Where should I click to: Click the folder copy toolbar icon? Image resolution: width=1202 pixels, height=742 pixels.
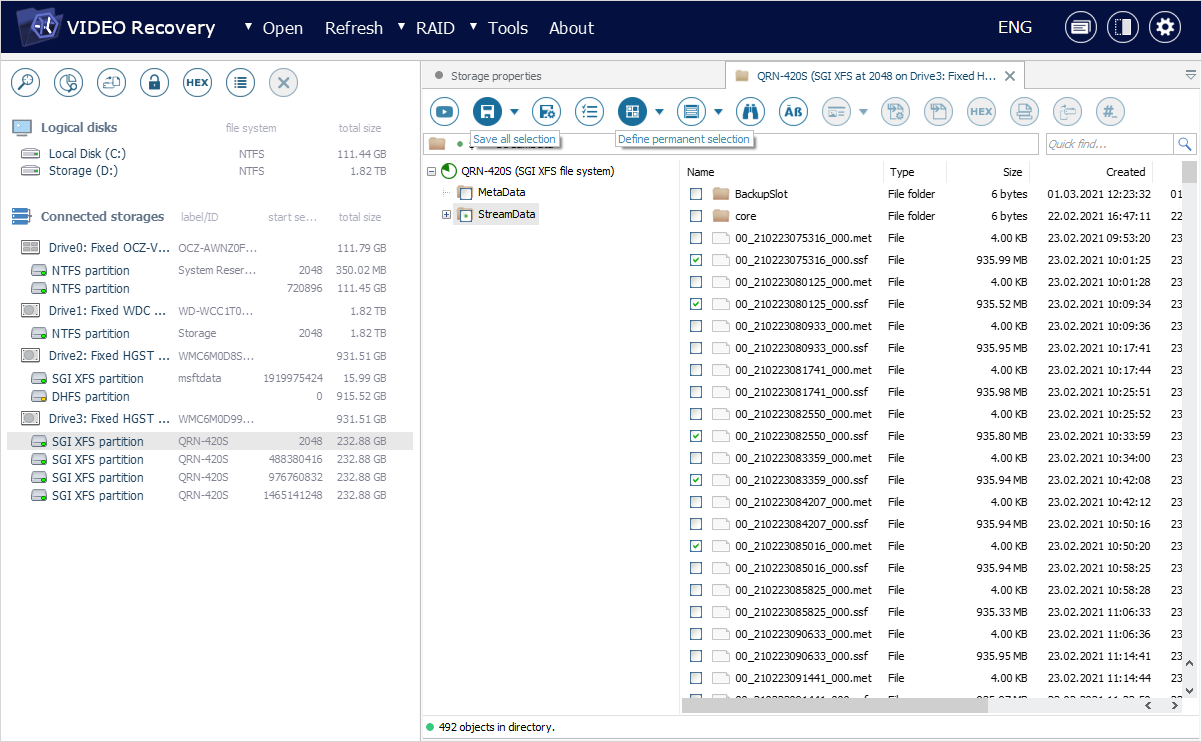(x=1067, y=111)
